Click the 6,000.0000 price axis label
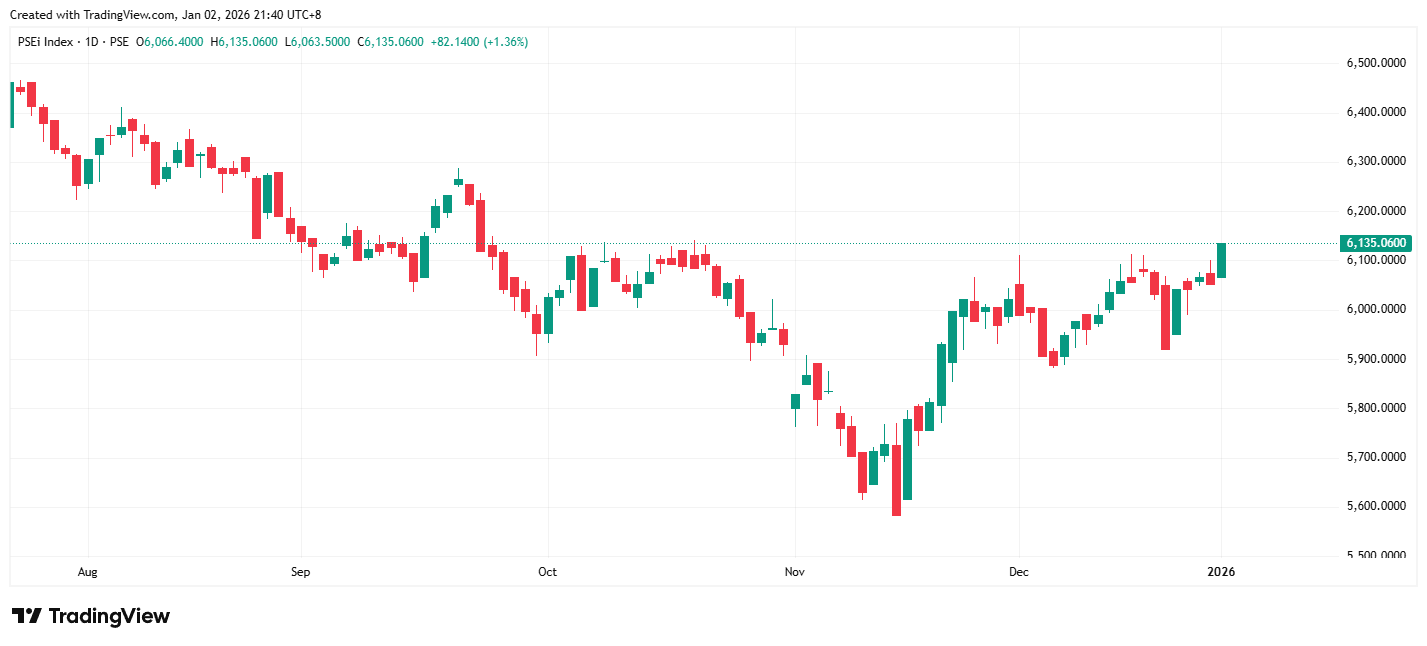This screenshot has width=1427, height=646. click(x=1376, y=309)
